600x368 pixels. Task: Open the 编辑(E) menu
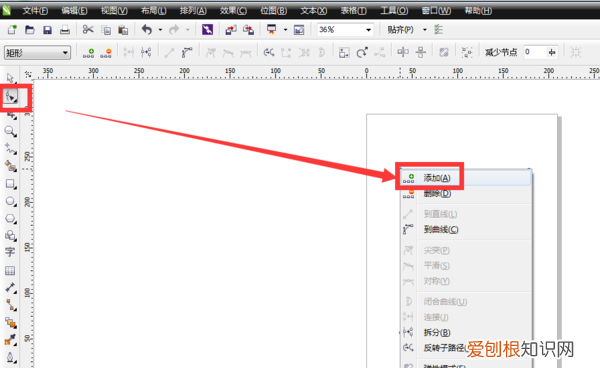(74, 11)
